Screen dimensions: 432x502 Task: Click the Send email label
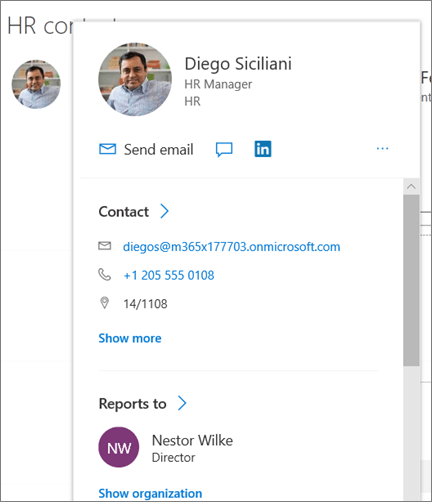[159, 150]
